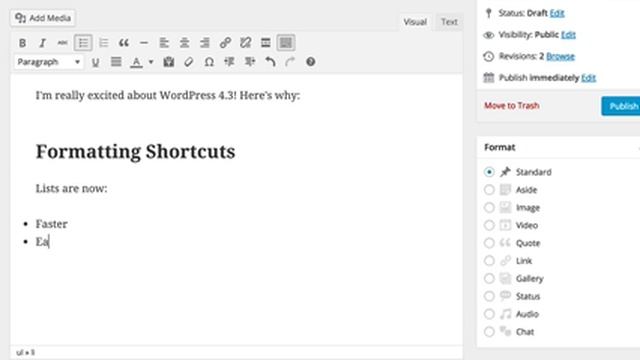Image resolution: width=640 pixels, height=360 pixels.
Task: Remove link from text
Action: [x=245, y=42]
